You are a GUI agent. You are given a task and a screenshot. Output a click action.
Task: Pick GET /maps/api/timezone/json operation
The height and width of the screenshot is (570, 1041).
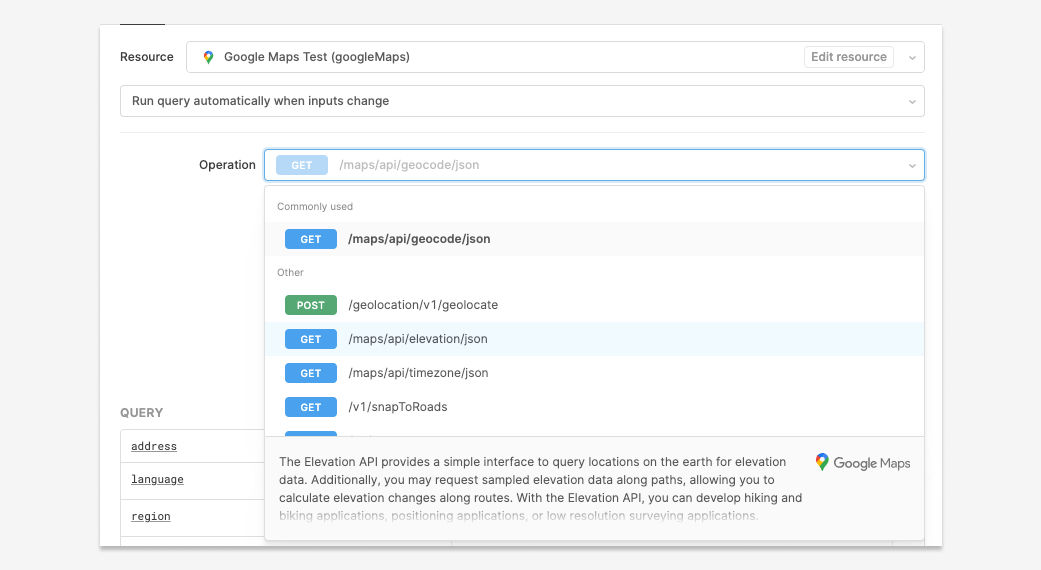tap(594, 373)
